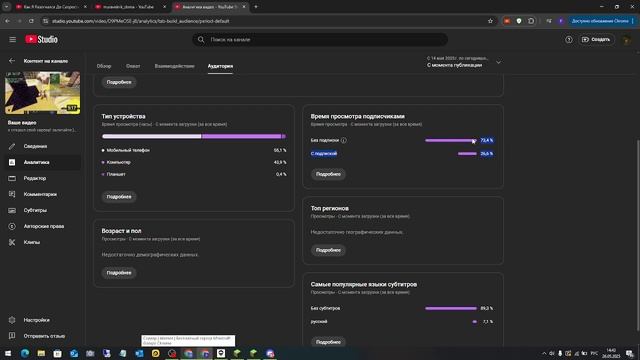640x360 pixels.
Task: Reload the page with the browser refresh icon
Action: tap(31, 21)
